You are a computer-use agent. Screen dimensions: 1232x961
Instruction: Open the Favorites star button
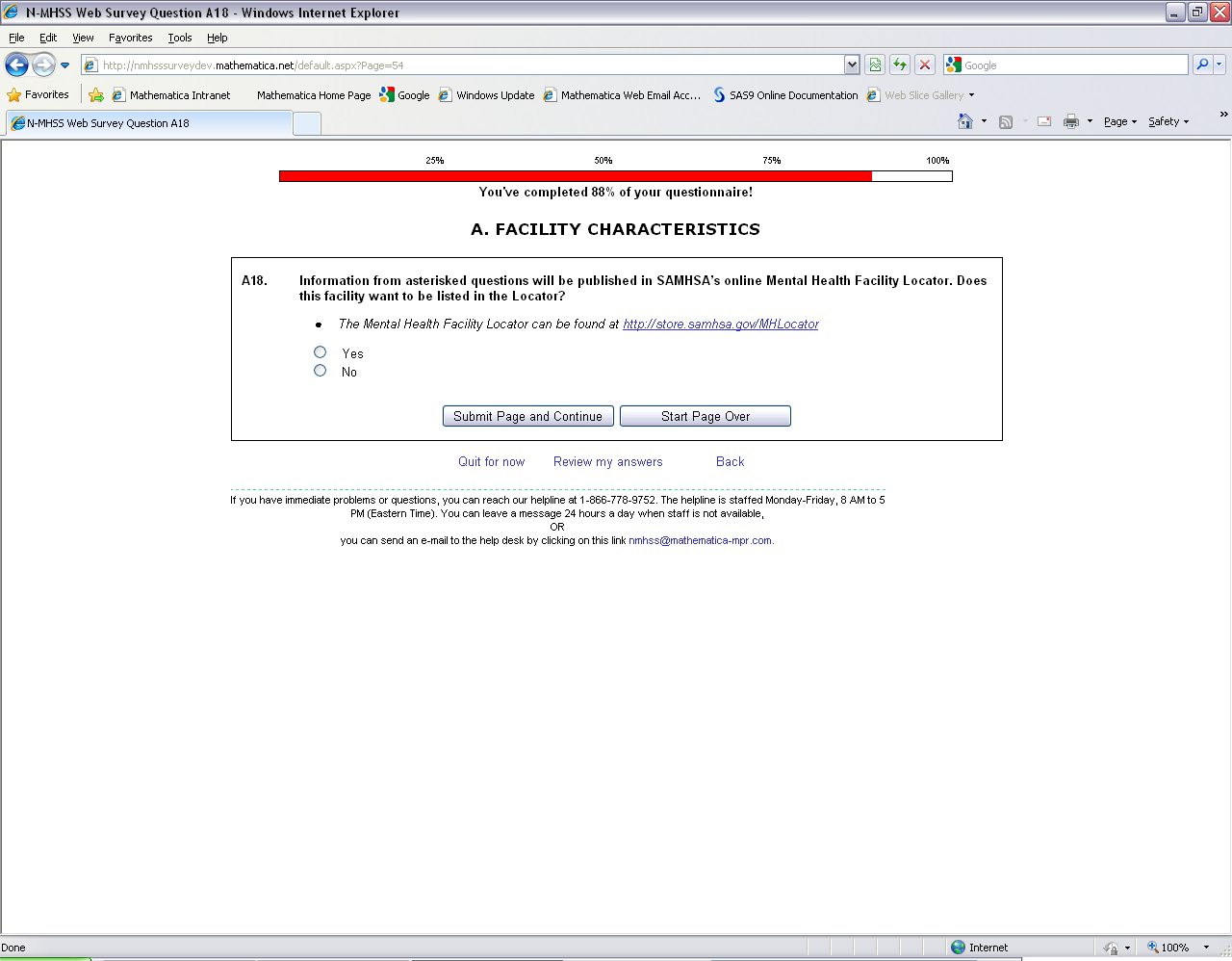(38, 94)
